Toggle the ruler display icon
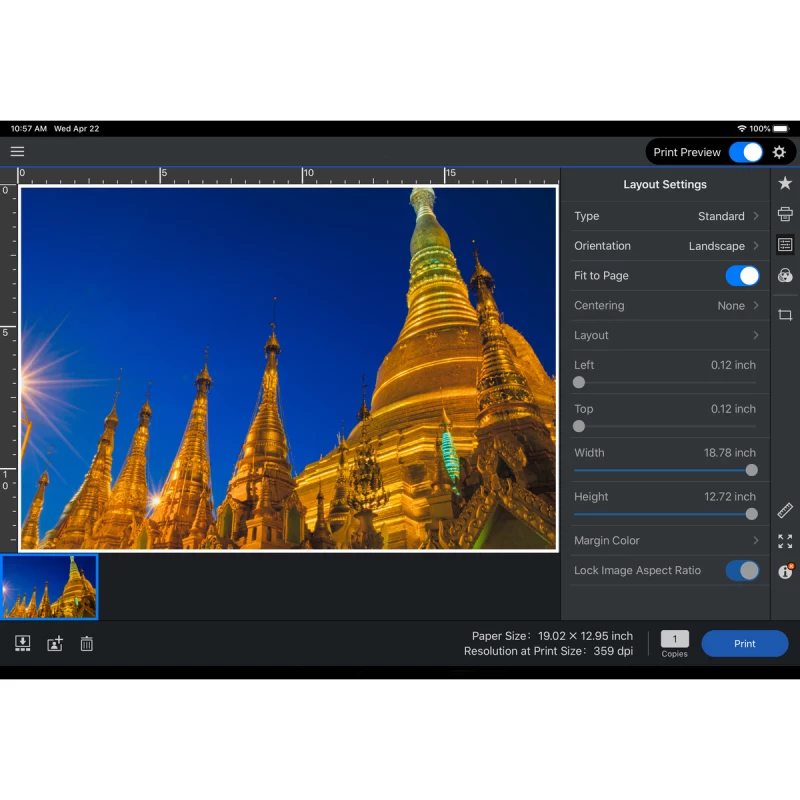Image resolution: width=800 pixels, height=800 pixels. [x=785, y=510]
